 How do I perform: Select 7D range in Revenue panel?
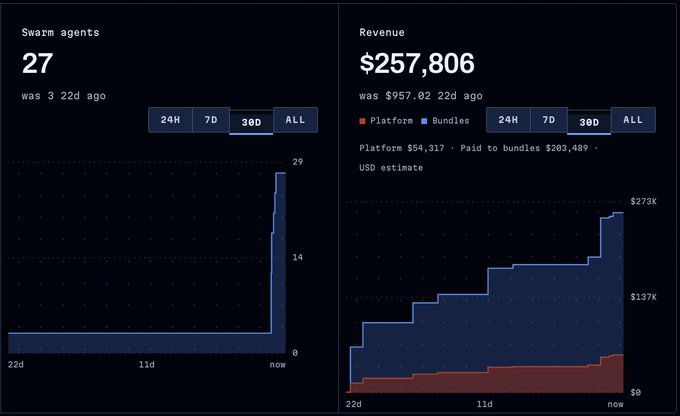tap(549, 120)
